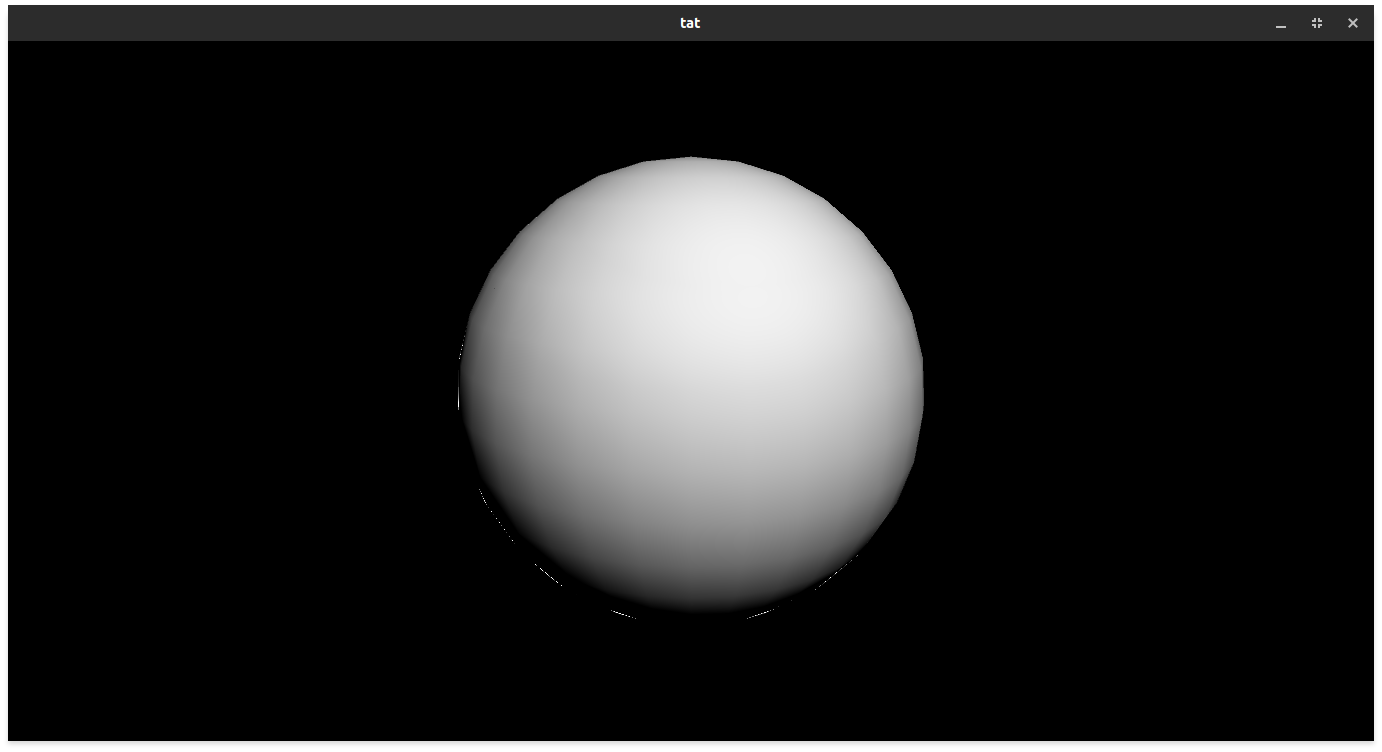Close the tat window
This screenshot has width=1382, height=752.
[x=1353, y=23]
